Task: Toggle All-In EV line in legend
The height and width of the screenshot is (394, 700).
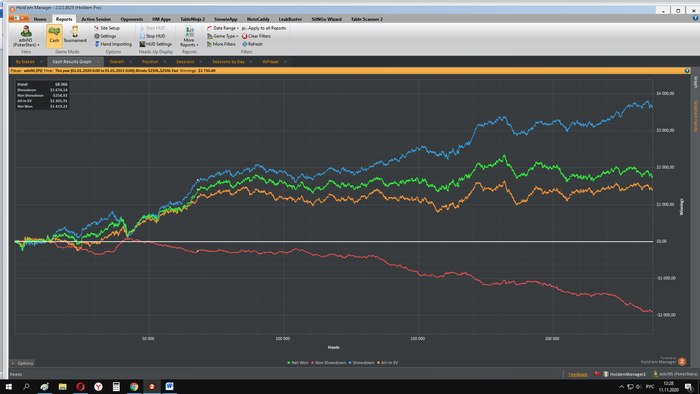Action: point(388,363)
